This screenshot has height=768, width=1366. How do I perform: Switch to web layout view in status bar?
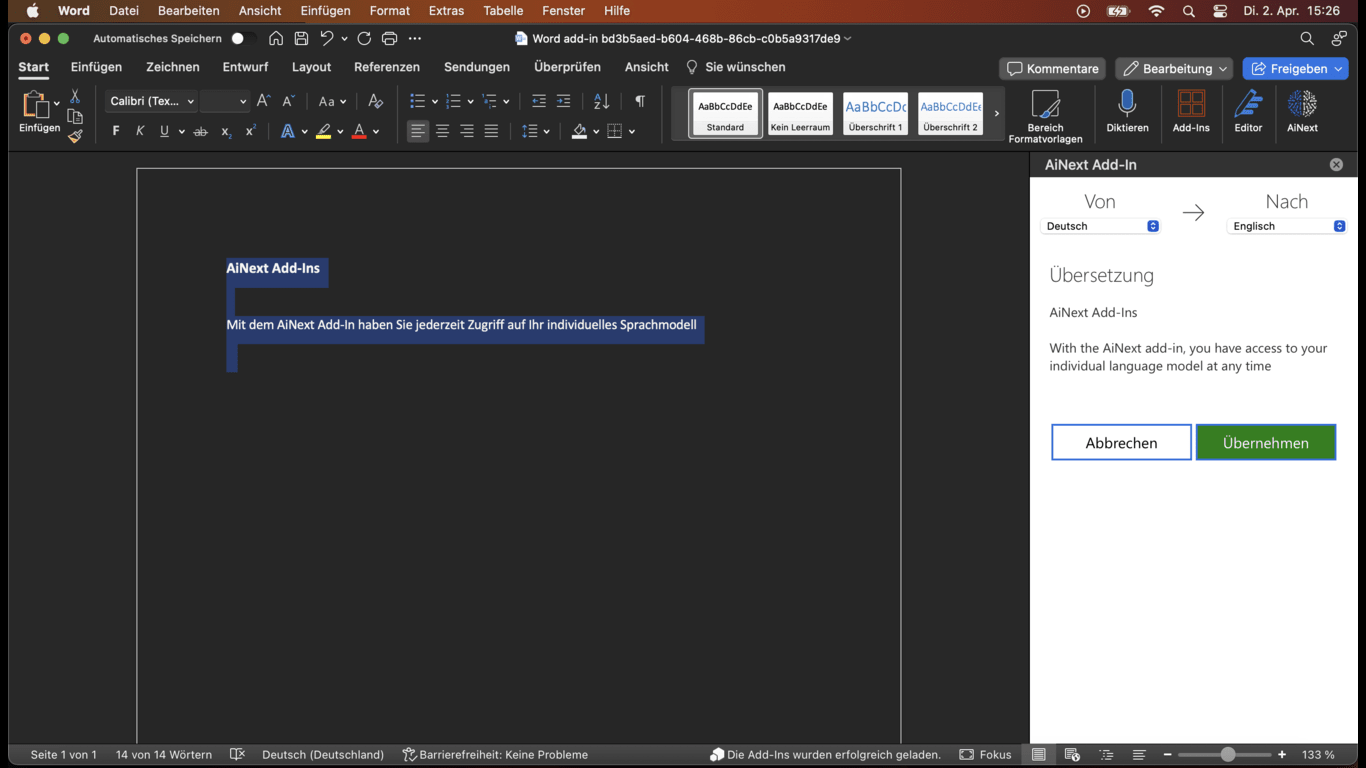(x=1072, y=755)
